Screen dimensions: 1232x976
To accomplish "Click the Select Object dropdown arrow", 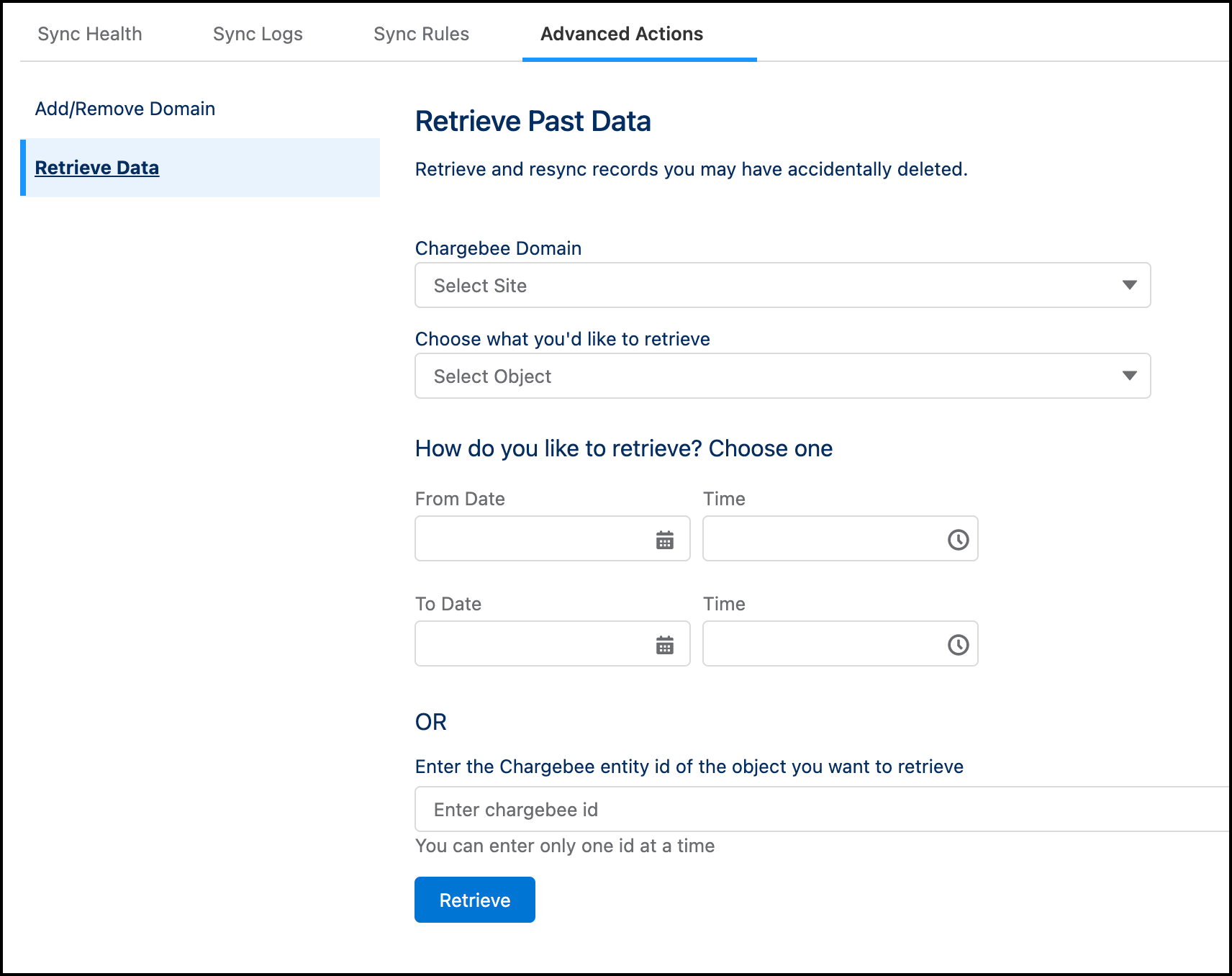I will pos(1129,376).
